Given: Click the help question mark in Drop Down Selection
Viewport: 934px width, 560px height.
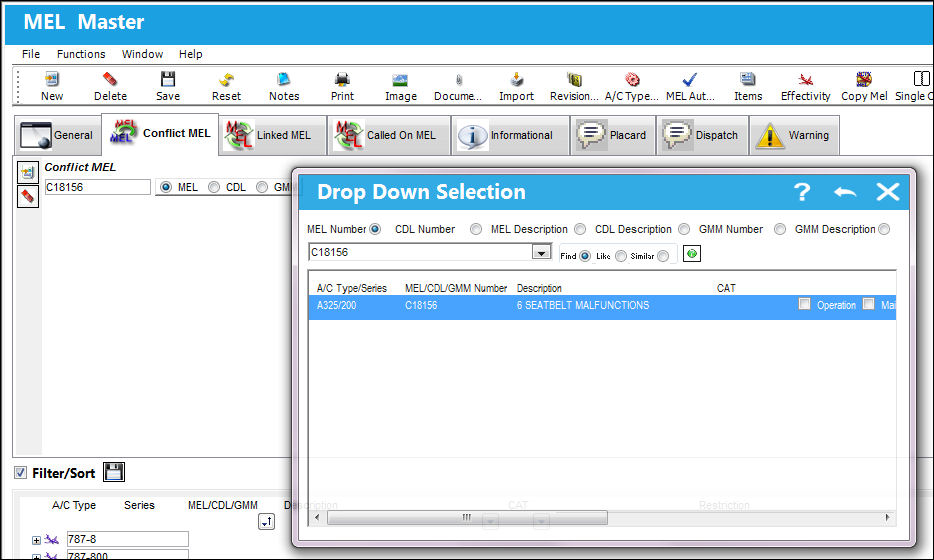Looking at the screenshot, I should pyautogui.click(x=802, y=192).
